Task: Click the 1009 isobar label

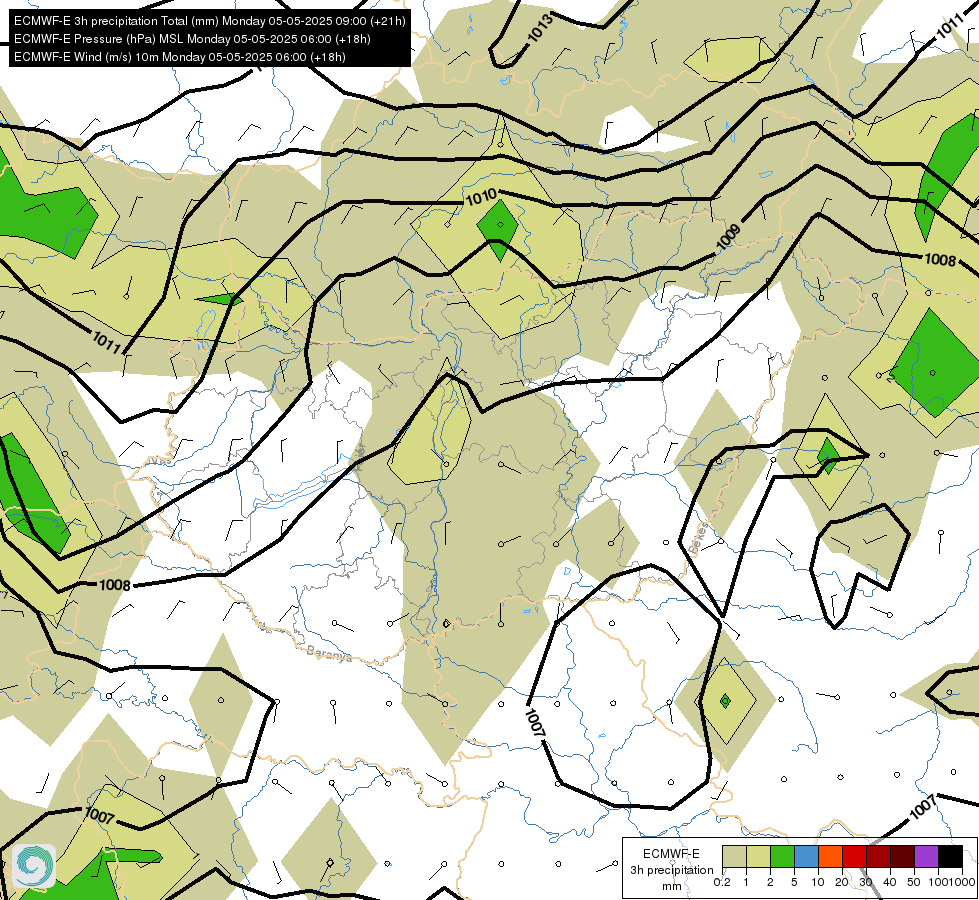Action: 728,237
